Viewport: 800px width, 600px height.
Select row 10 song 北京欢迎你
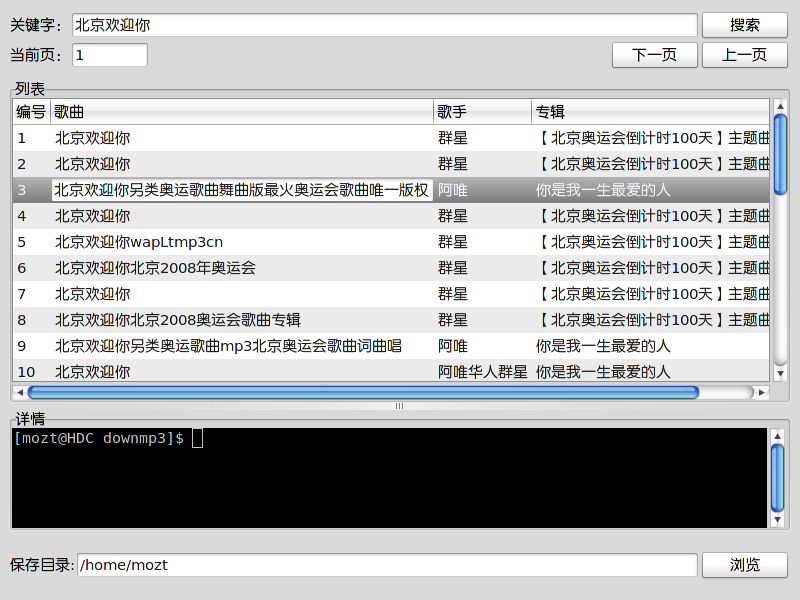[92, 372]
